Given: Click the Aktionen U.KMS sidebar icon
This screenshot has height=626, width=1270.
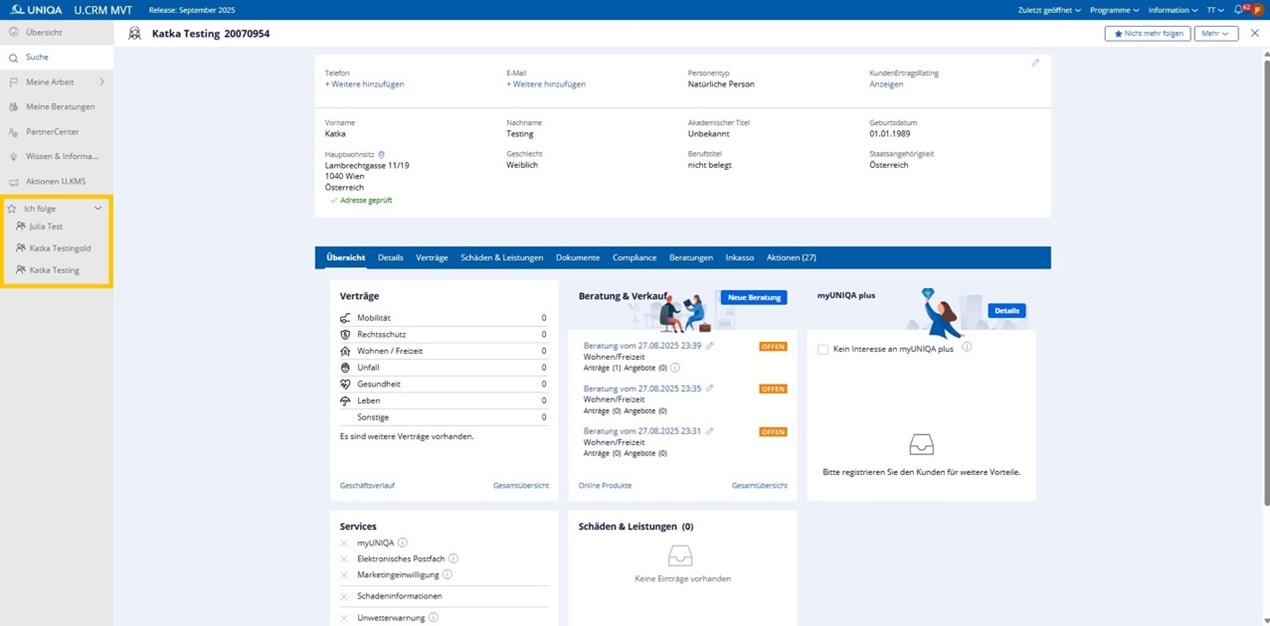Looking at the screenshot, I should (x=13, y=182).
